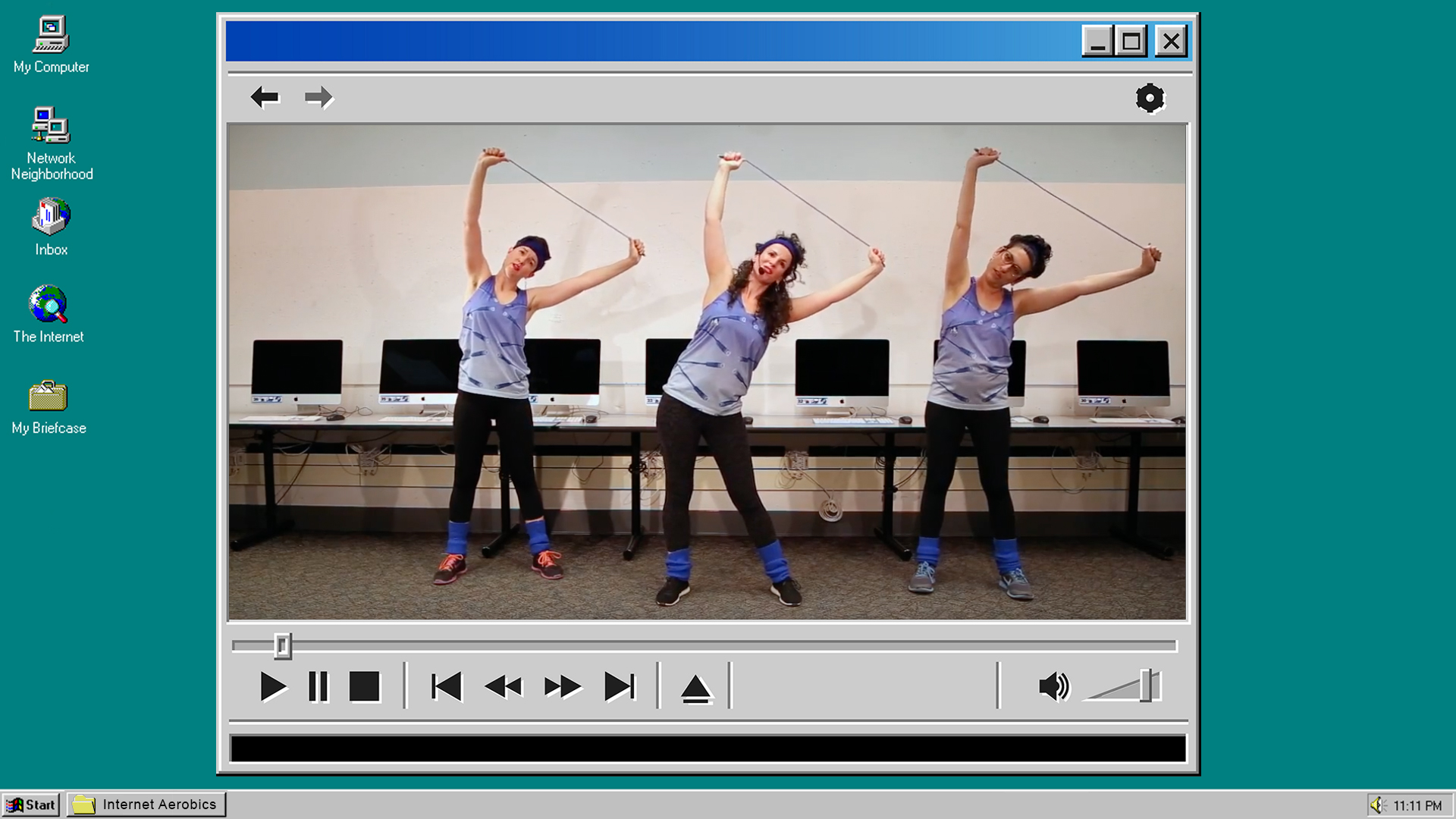Viewport: 1456px width, 819px height.
Task: Click the Eject button
Action: pyautogui.click(x=695, y=689)
